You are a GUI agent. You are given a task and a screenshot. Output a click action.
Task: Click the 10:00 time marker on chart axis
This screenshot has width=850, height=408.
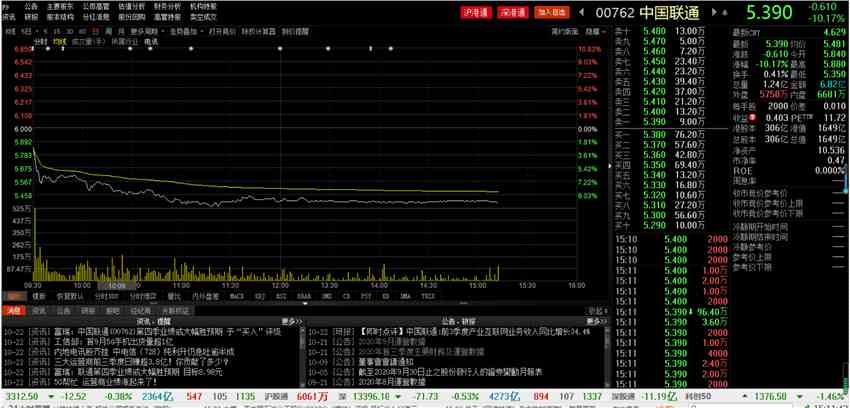pos(82,285)
